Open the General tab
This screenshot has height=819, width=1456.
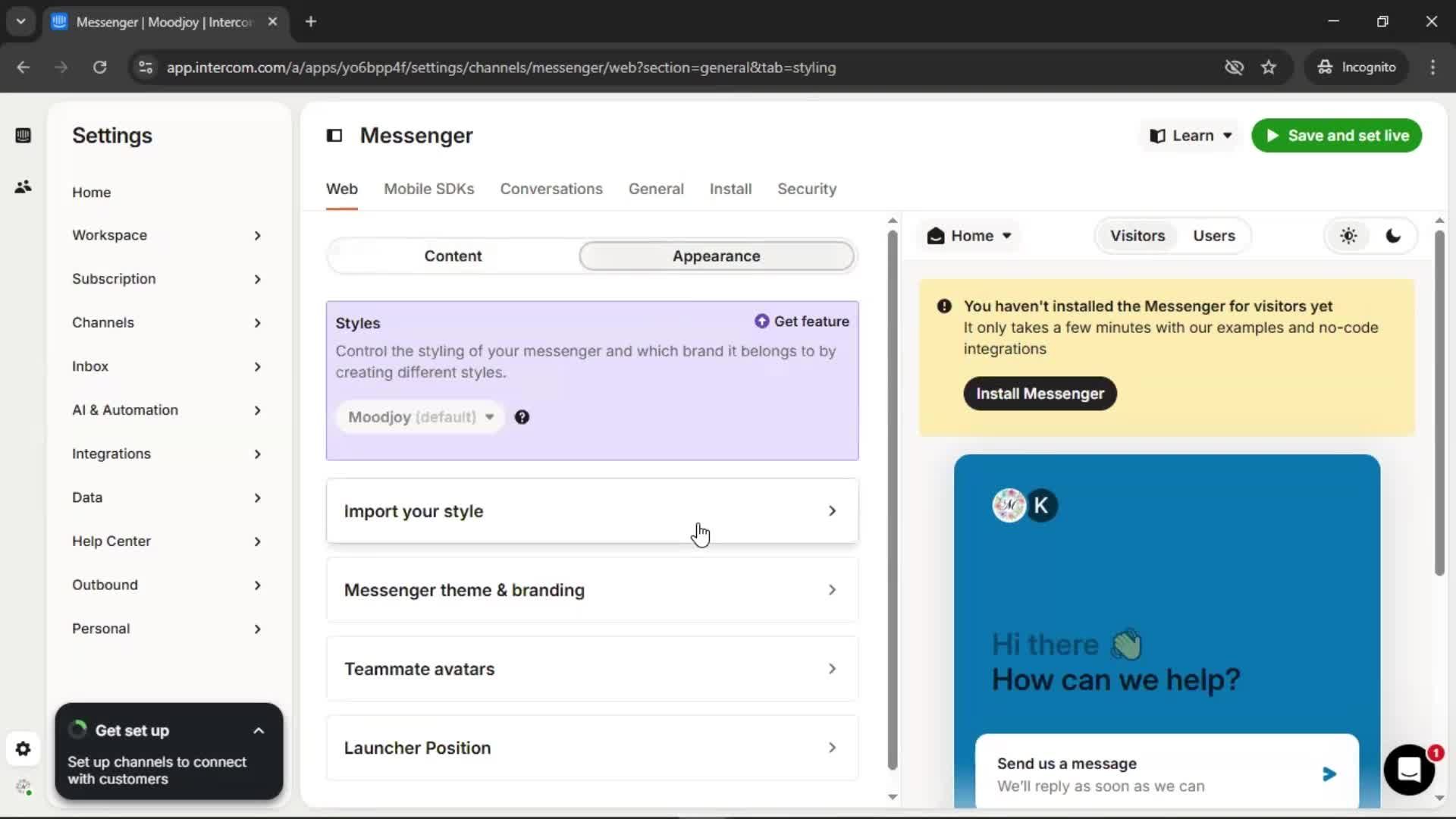pyautogui.click(x=656, y=189)
